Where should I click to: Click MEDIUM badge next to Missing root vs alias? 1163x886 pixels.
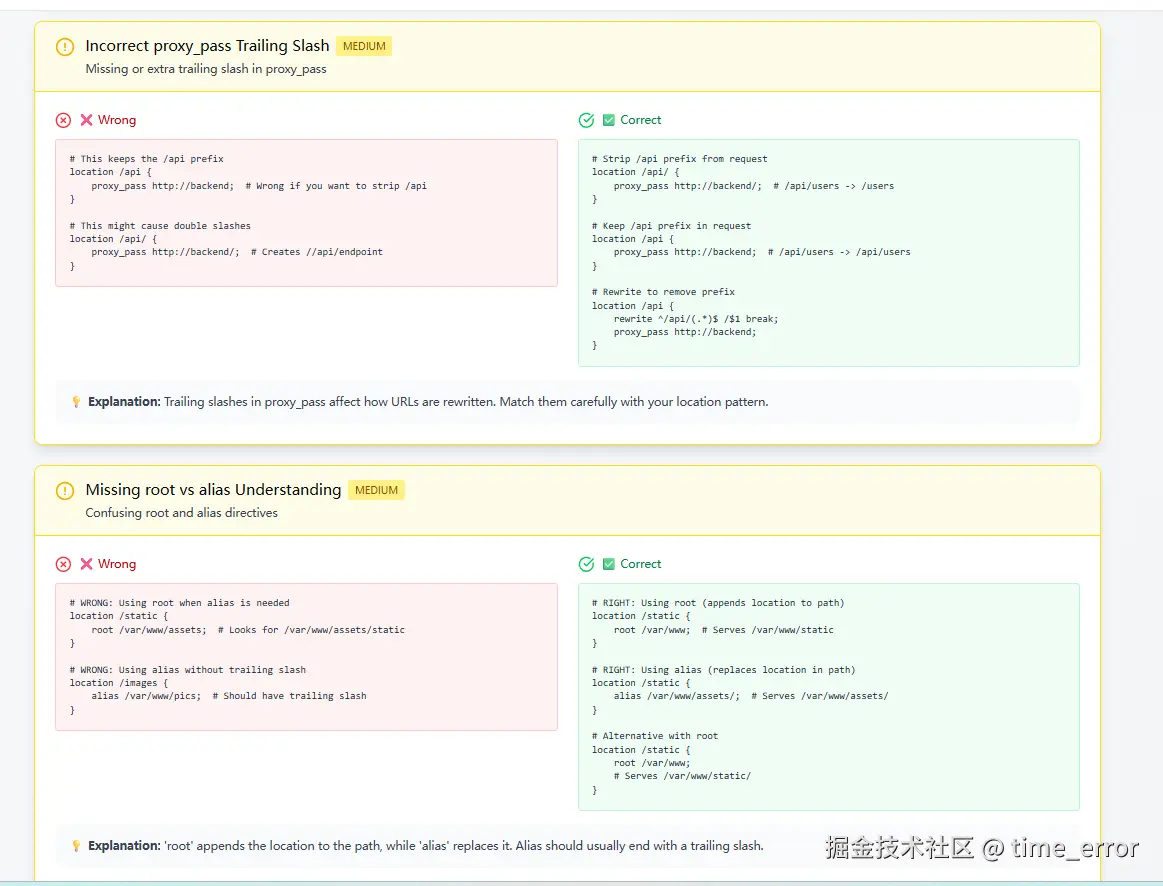376,490
